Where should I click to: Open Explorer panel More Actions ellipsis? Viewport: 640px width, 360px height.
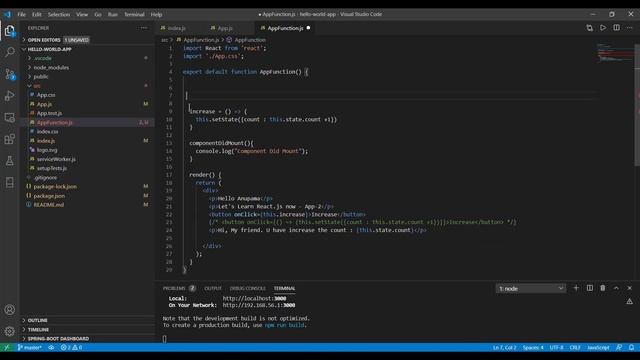(144, 28)
